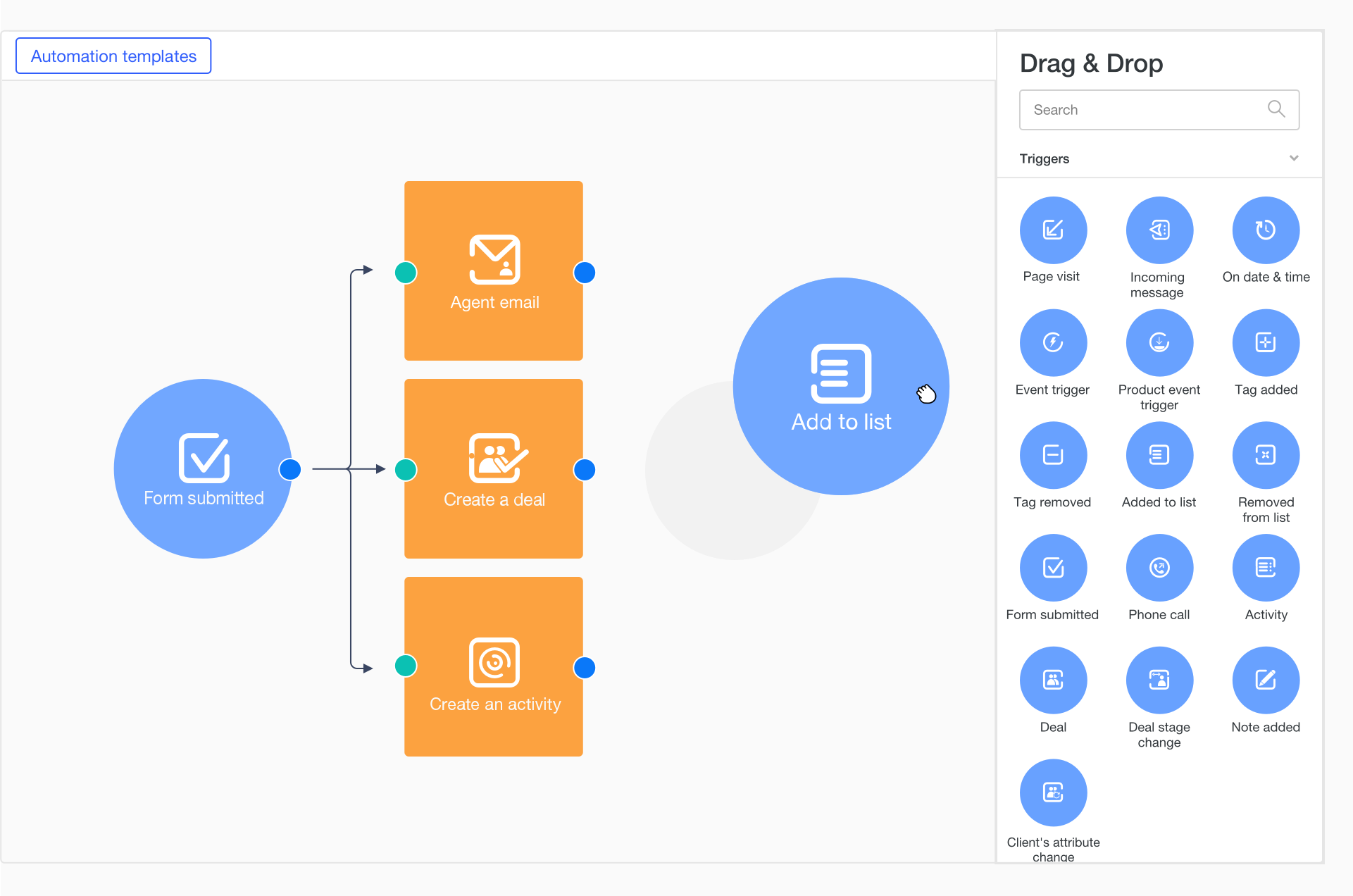
Task: Select the Event trigger icon
Action: (1053, 343)
